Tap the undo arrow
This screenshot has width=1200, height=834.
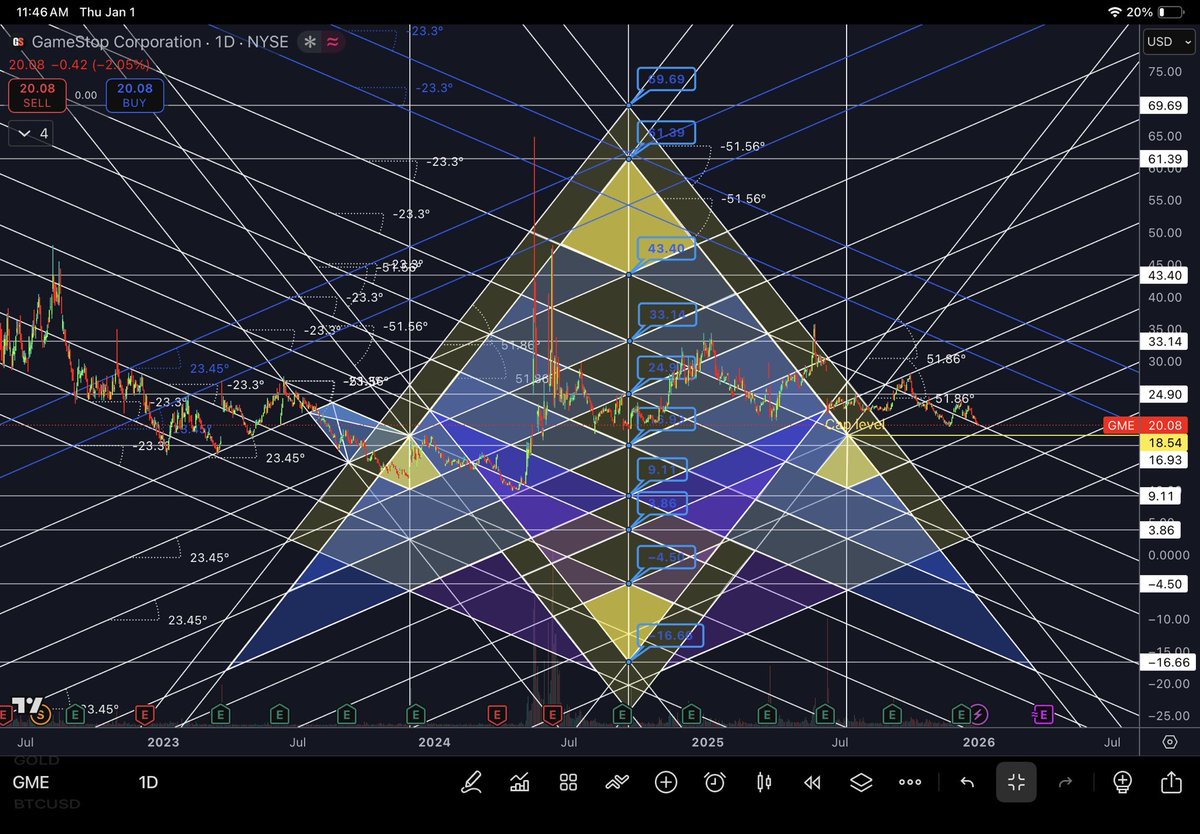point(967,782)
